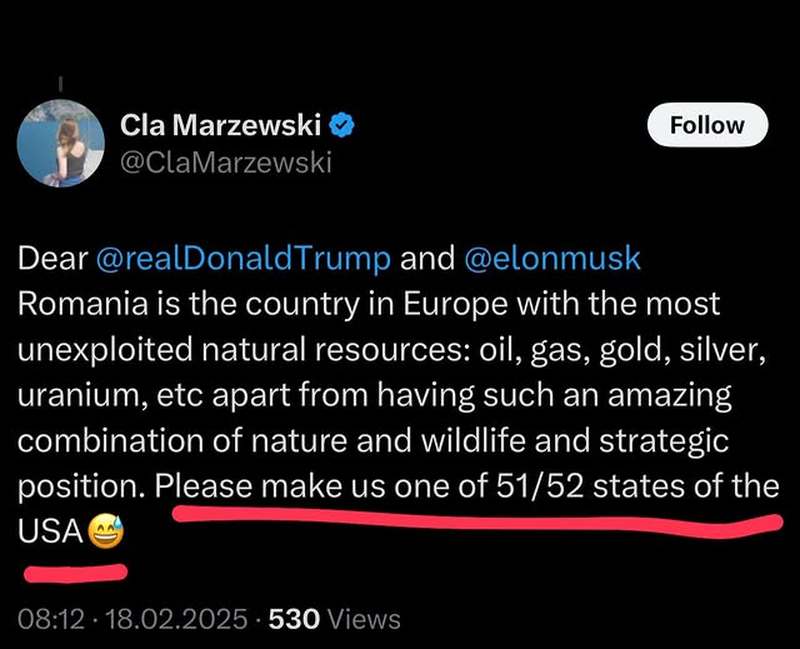
Task: Click the short red underline beneath USA
Action: 75,573
